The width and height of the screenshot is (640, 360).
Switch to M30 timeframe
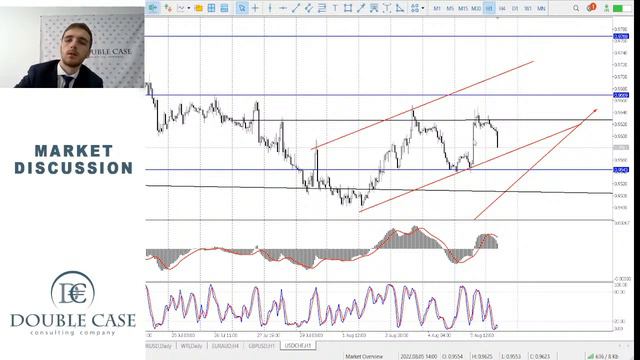(476, 8)
